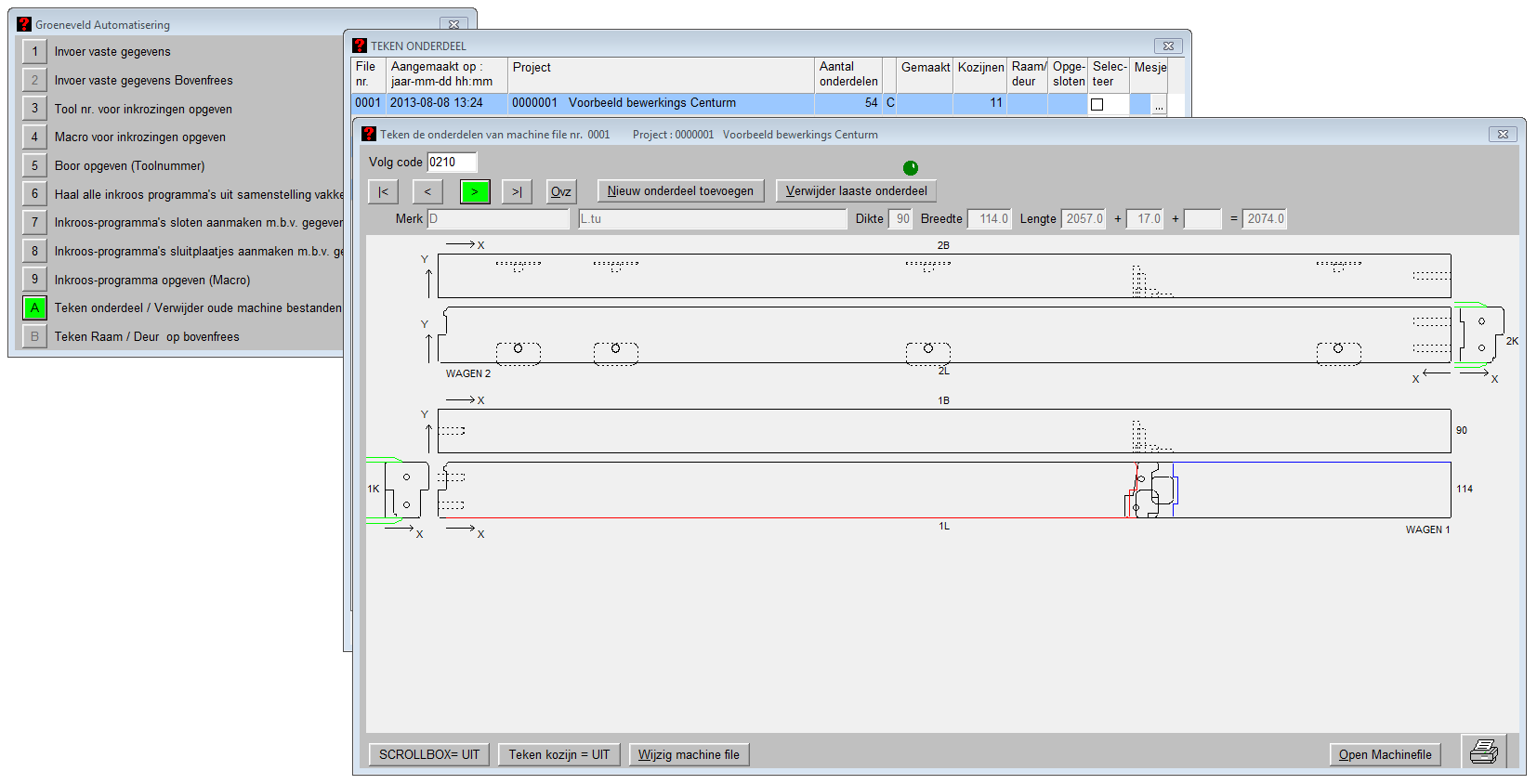Click the green status indicator circle
The width and height of the screenshot is (1537, 784).
(x=911, y=167)
